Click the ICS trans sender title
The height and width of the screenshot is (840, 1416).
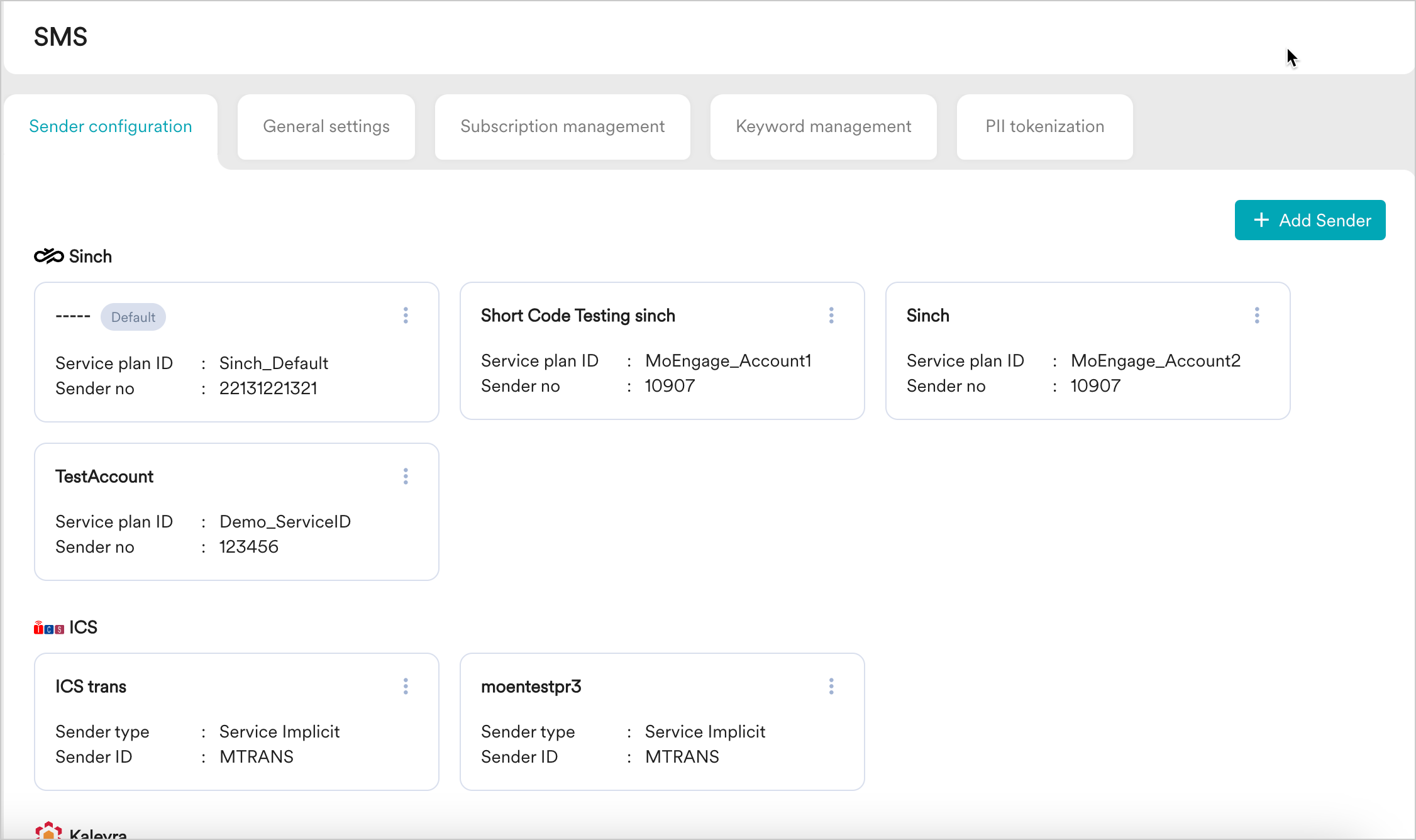pos(91,687)
